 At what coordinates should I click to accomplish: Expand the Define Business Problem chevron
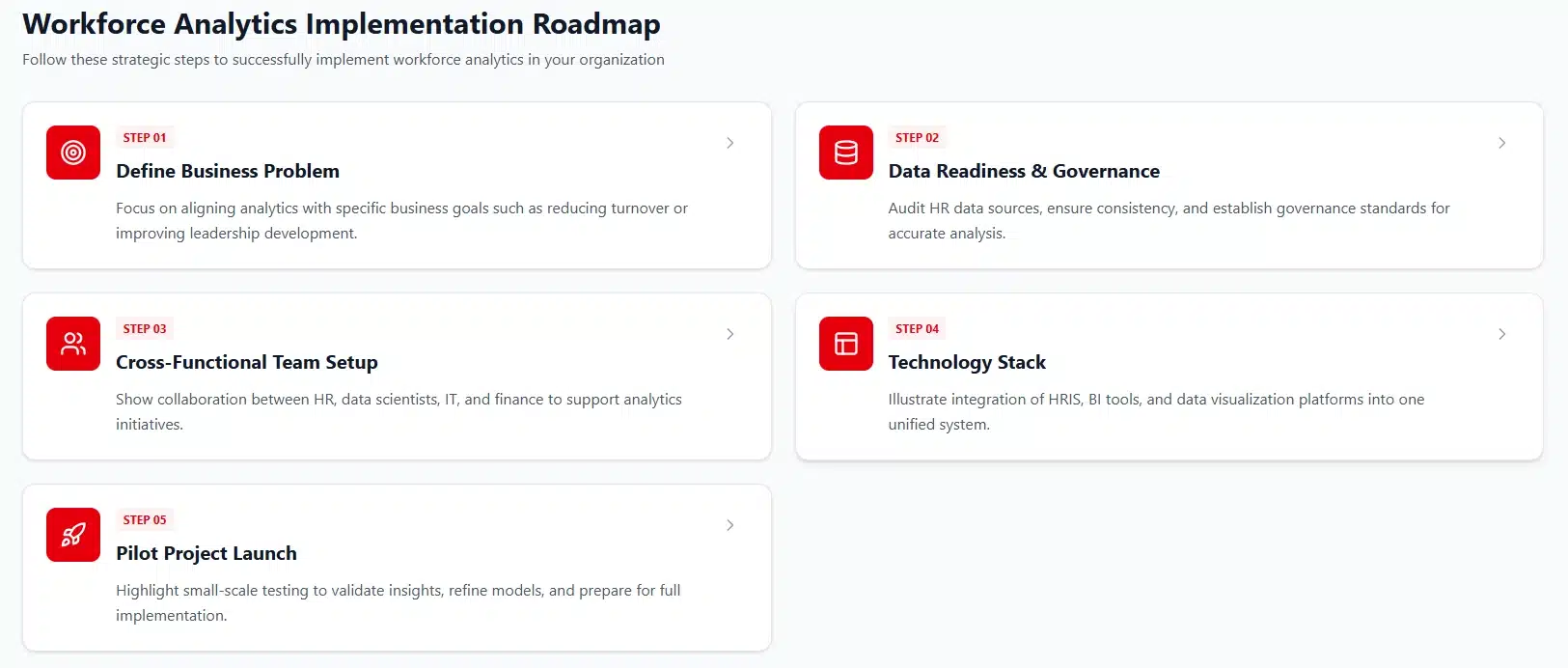(x=730, y=143)
